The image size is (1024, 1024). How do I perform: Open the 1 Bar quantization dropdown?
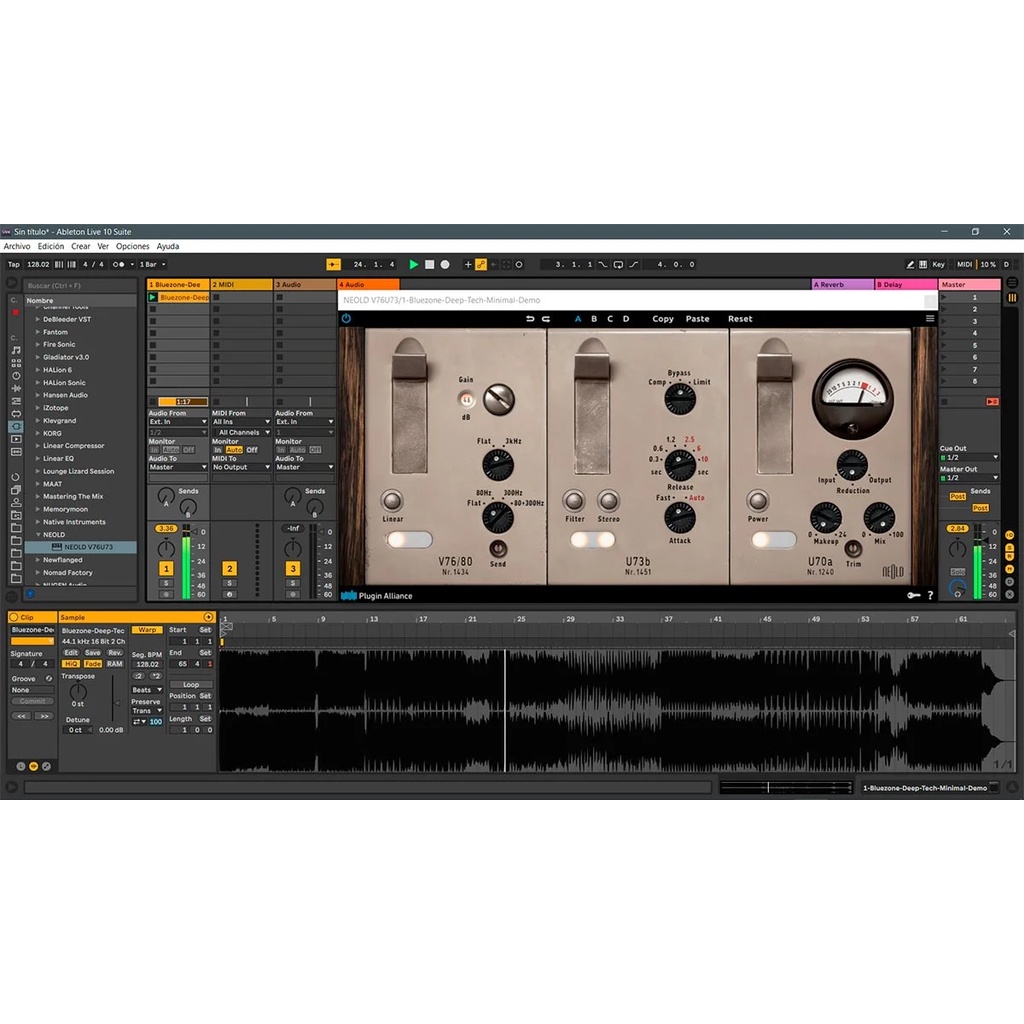pos(152,264)
